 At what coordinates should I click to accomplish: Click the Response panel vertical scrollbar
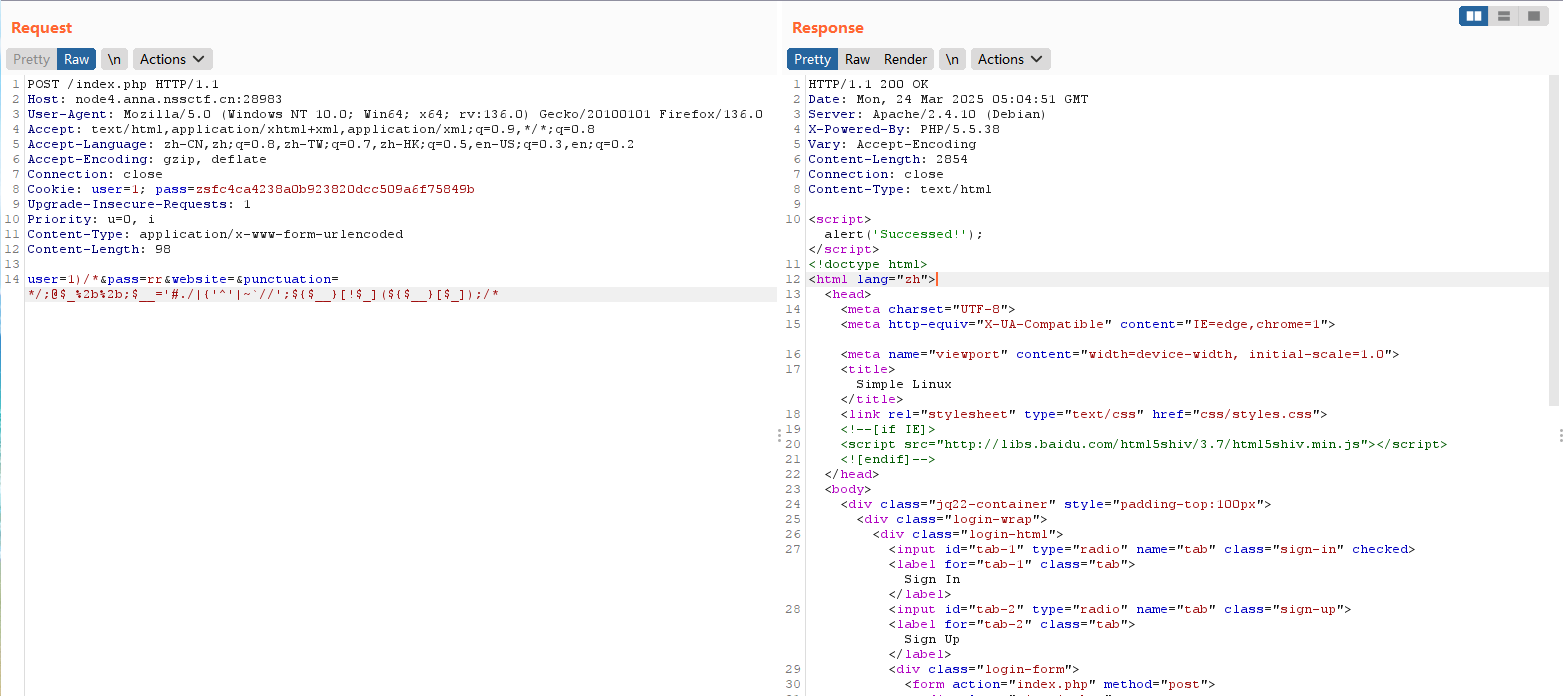click(x=1554, y=240)
